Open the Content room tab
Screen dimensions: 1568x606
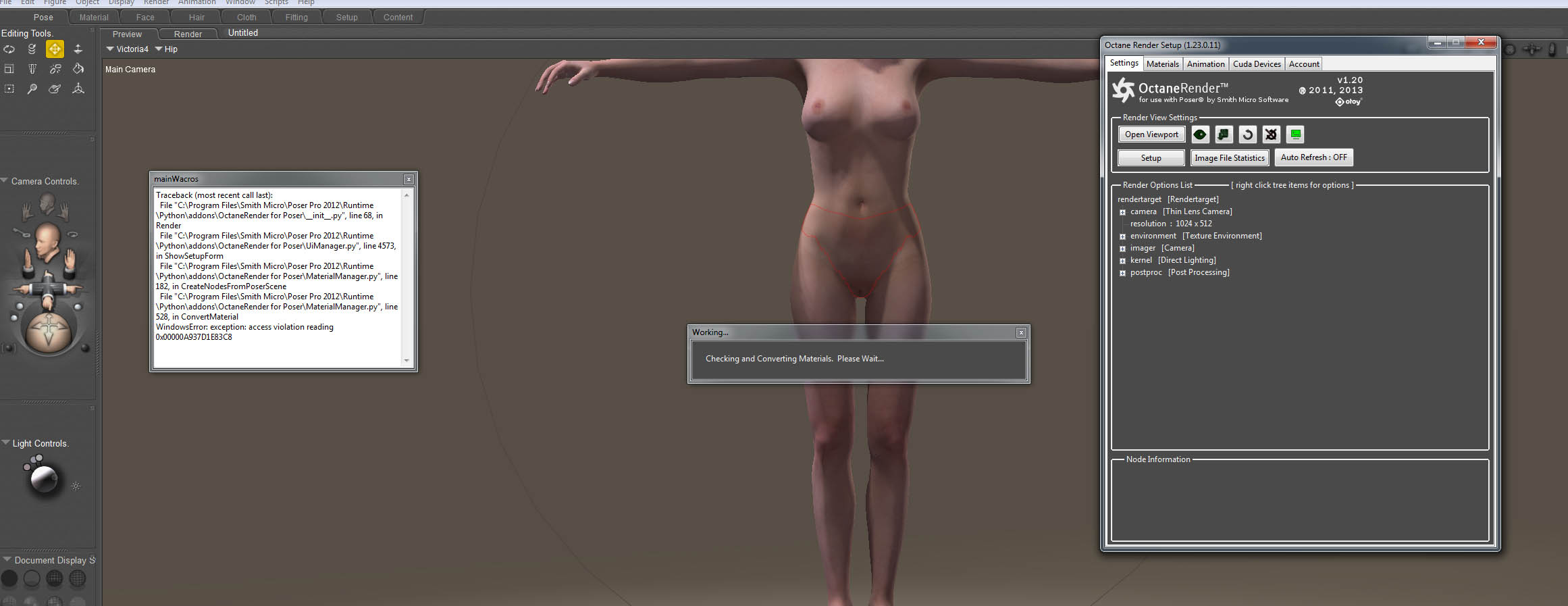[398, 18]
